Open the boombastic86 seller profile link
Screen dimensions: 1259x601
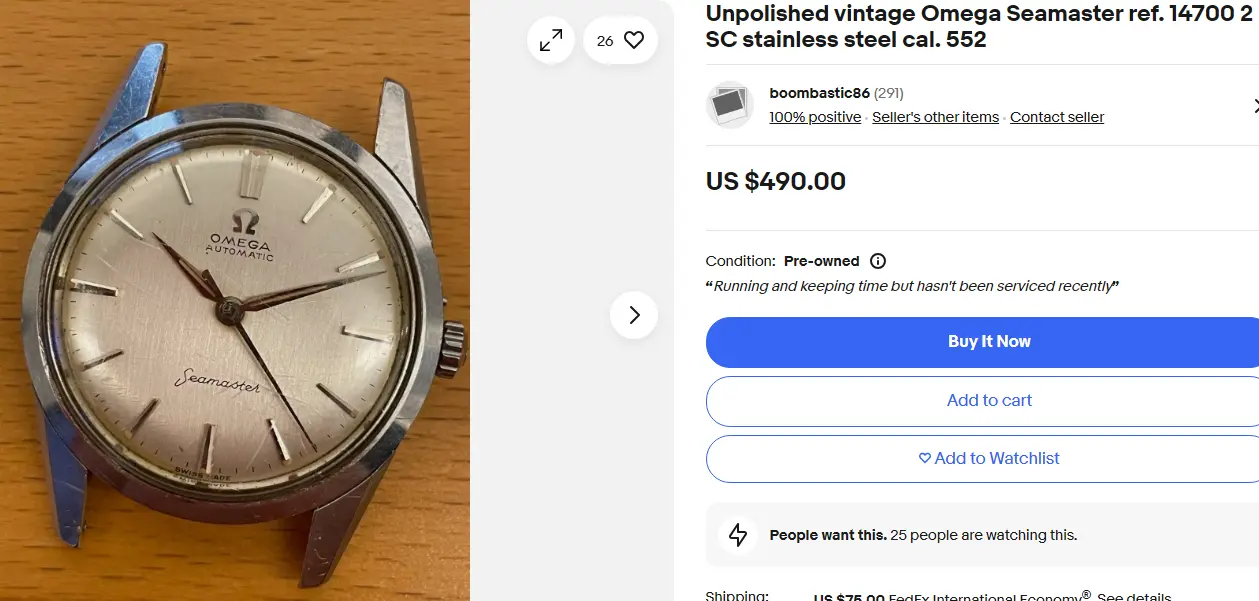click(819, 93)
